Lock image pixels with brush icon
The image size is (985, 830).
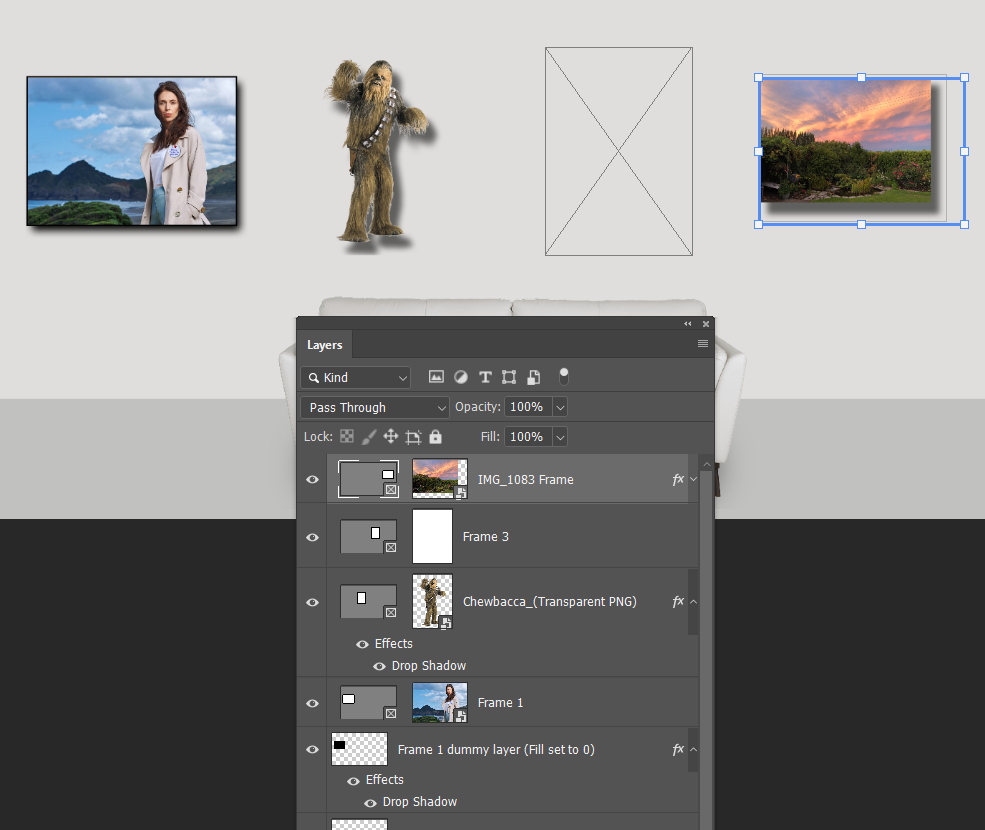(369, 437)
